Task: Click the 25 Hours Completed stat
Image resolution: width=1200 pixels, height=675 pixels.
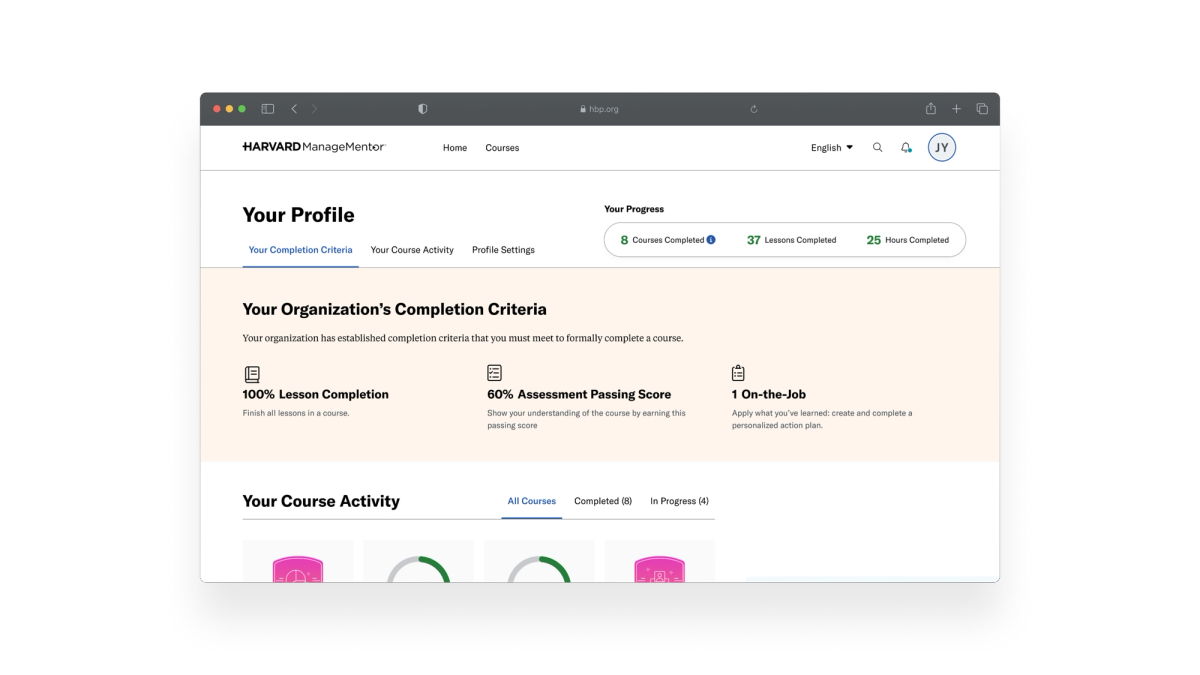Action: tap(907, 240)
